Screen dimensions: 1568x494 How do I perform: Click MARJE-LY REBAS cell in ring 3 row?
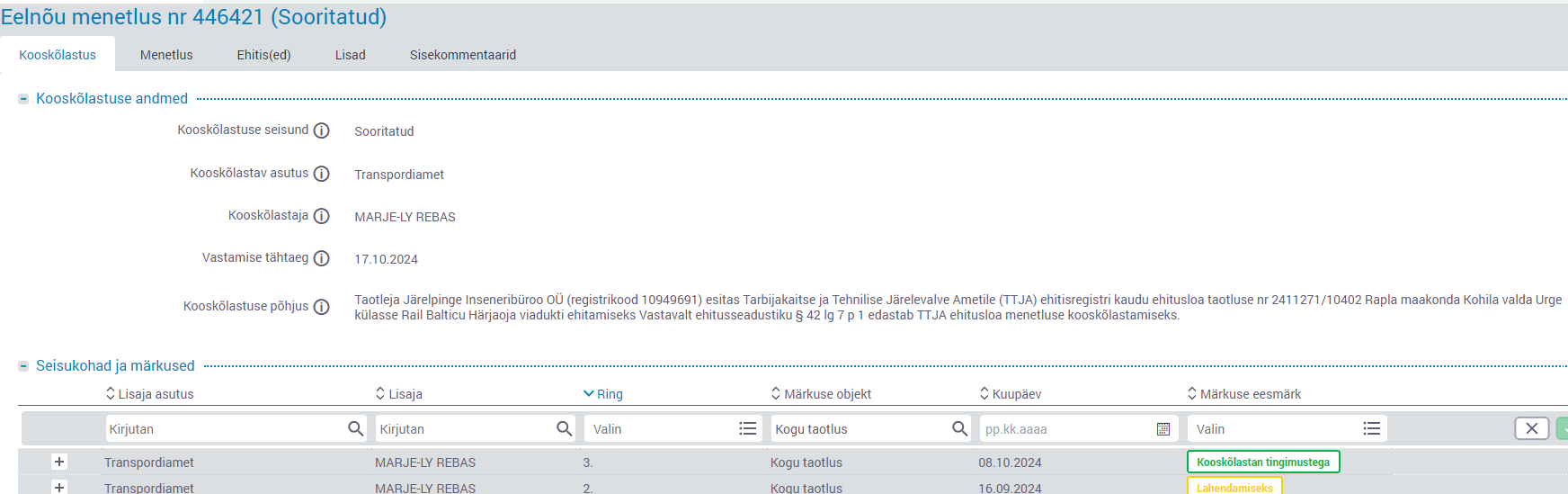[425, 463]
